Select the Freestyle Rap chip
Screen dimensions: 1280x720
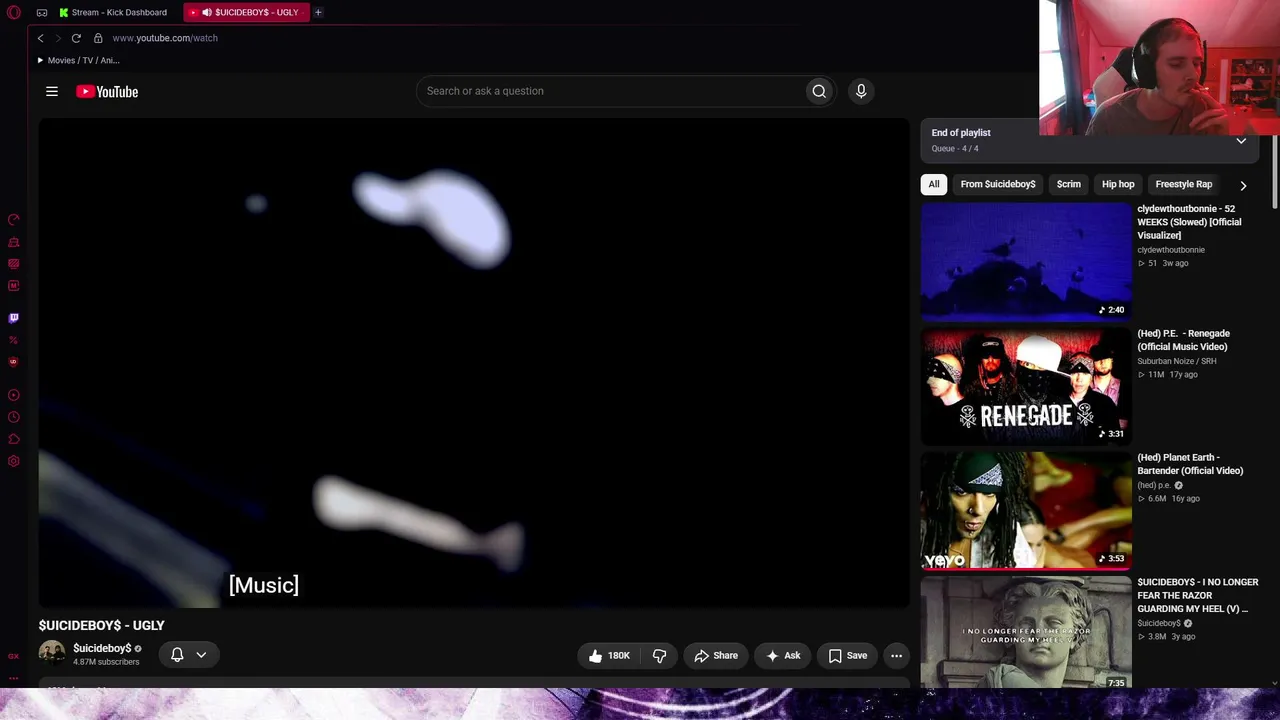click(1184, 184)
